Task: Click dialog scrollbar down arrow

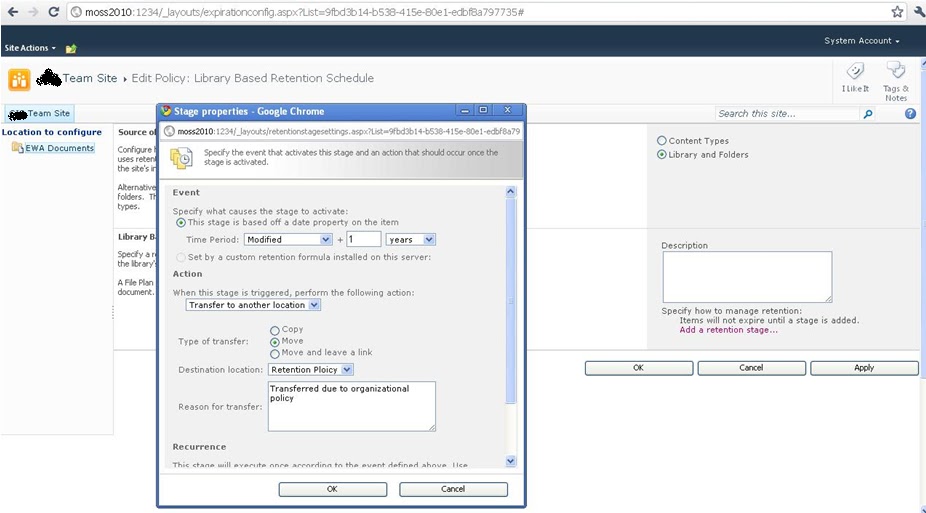Action: pos(511,460)
